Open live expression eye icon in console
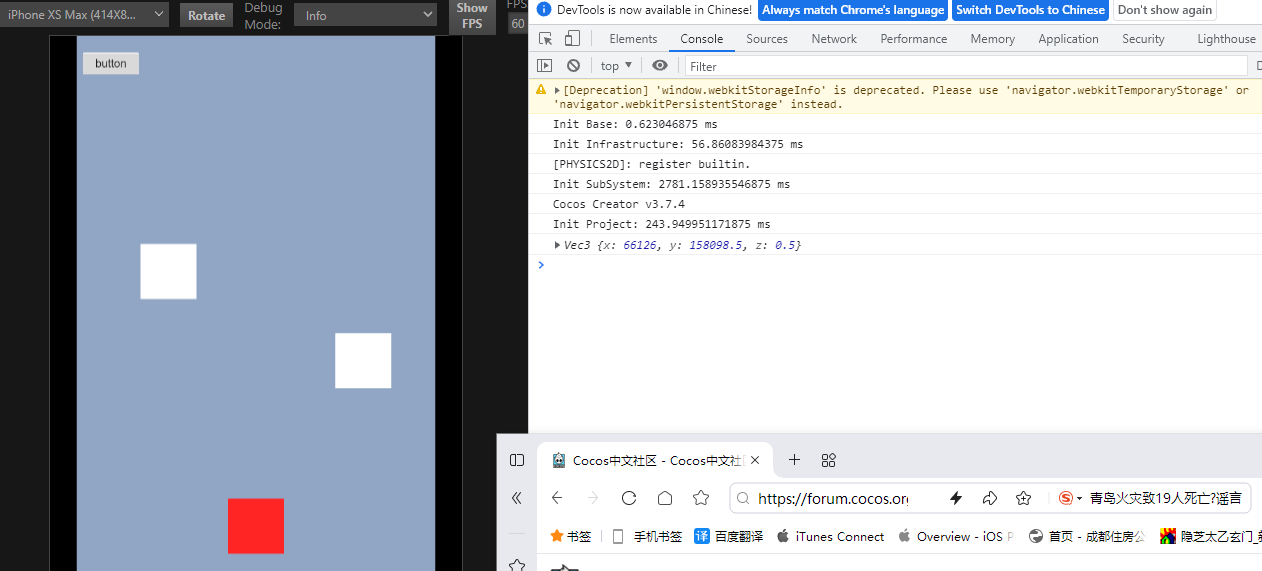 pos(660,65)
